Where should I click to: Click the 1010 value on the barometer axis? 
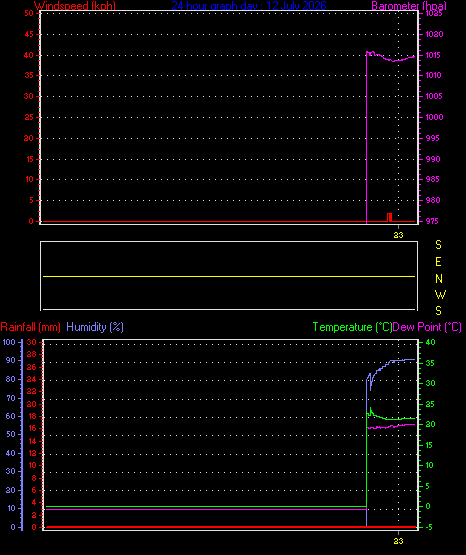(433, 75)
